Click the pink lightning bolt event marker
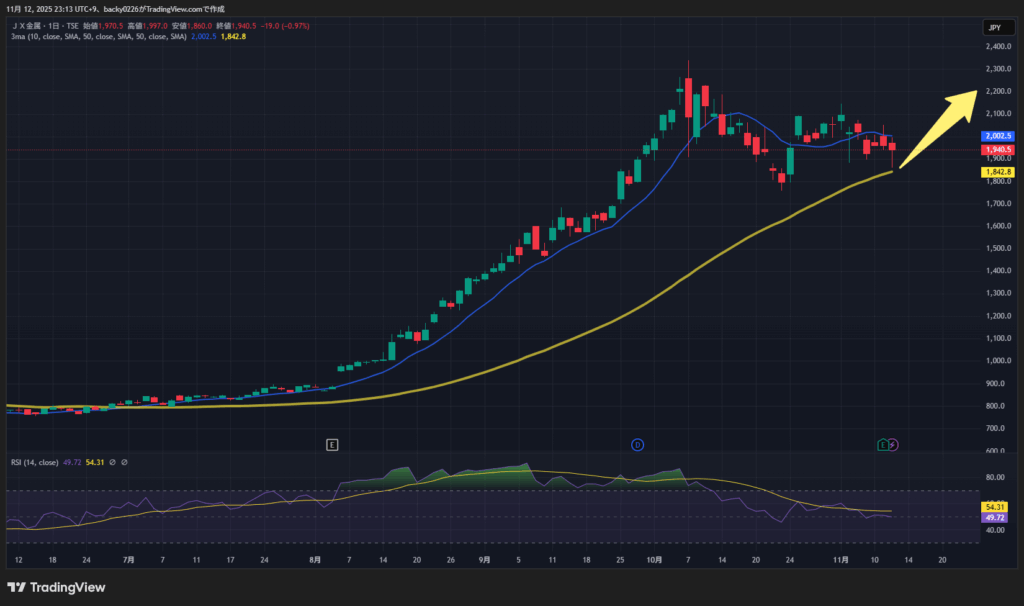1024x606 pixels. click(893, 444)
